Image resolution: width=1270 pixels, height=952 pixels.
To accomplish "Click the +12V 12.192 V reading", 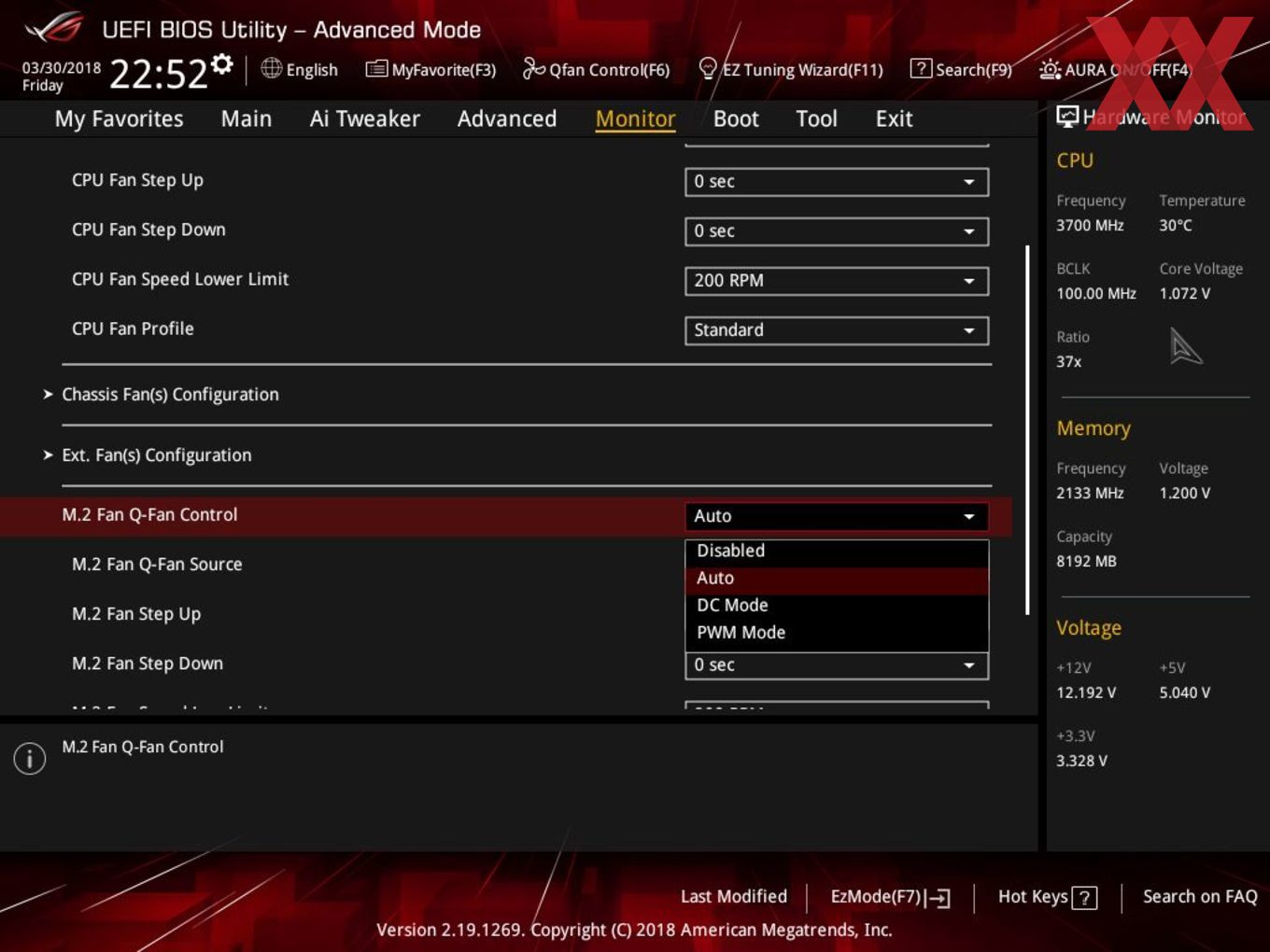I will 1085,693.
